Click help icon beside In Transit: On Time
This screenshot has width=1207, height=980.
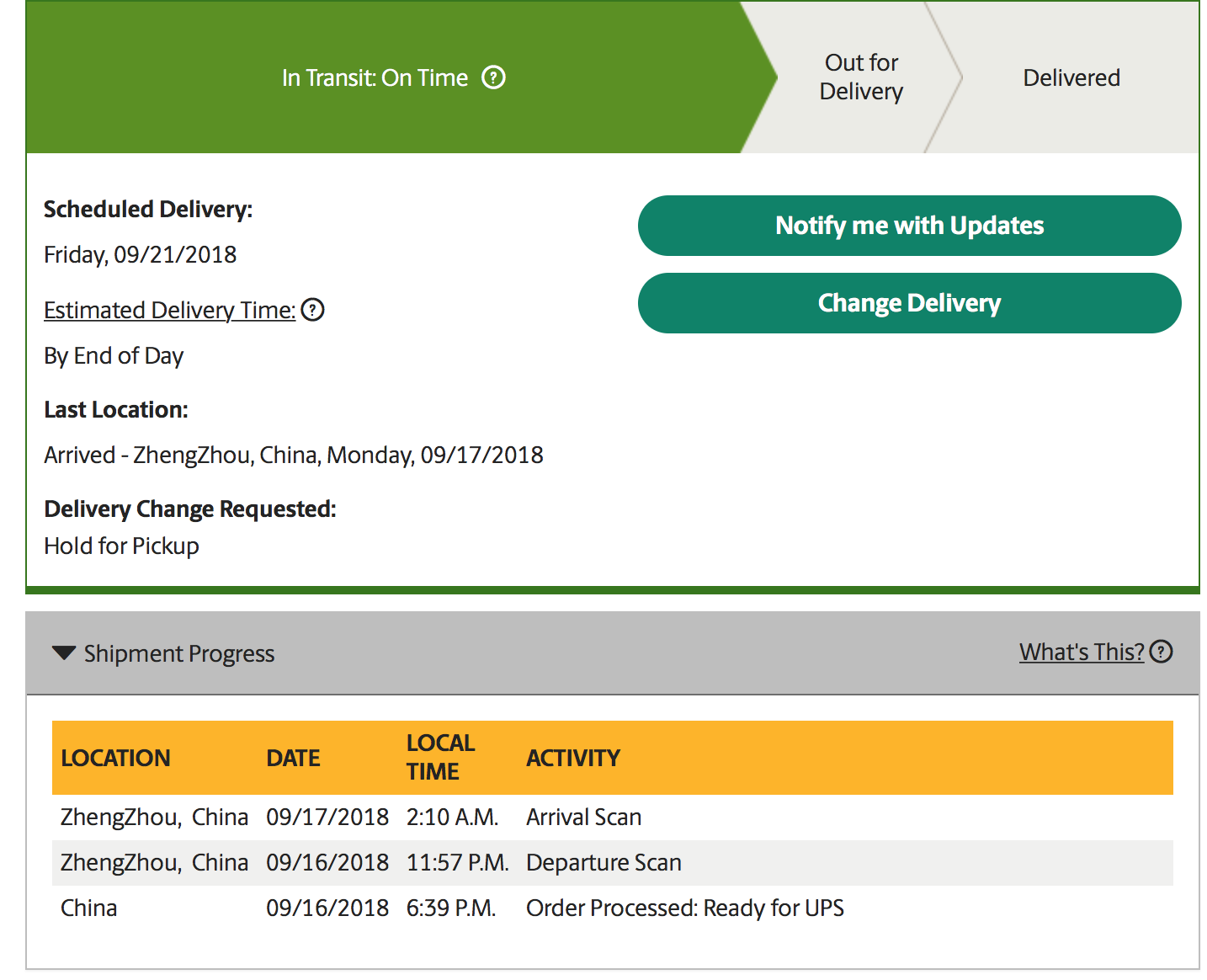click(x=493, y=78)
